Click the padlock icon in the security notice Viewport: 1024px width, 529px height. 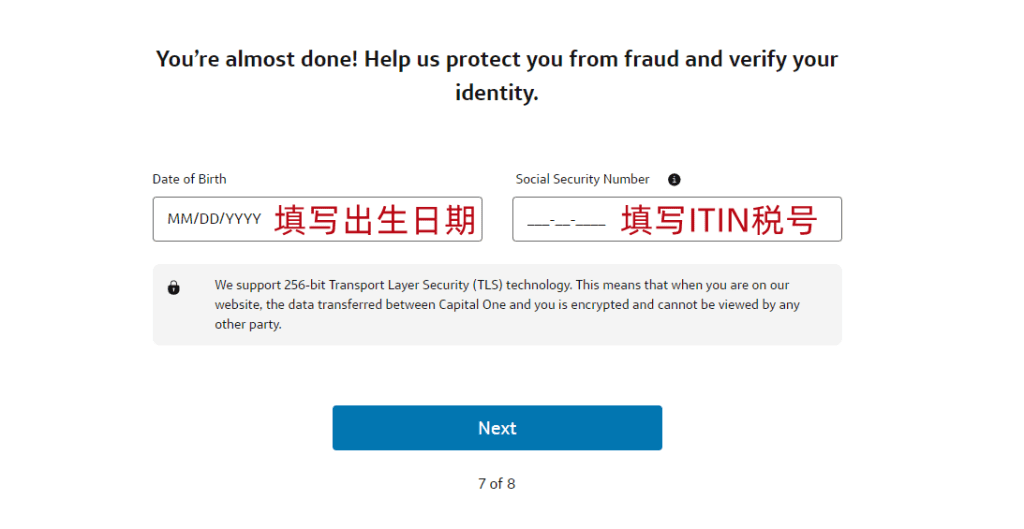click(174, 288)
